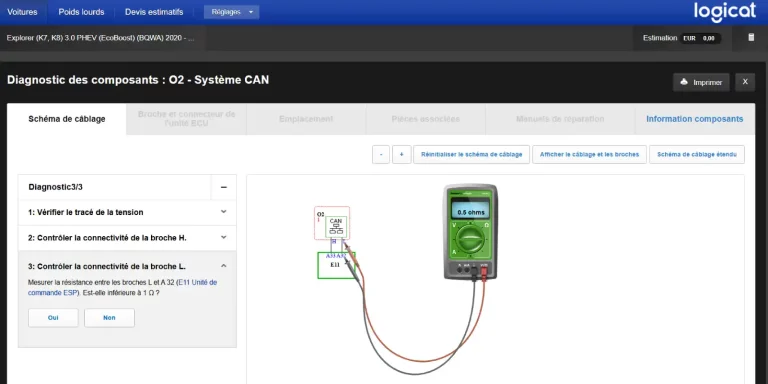
Task: Close the component diagnostic panel with X
Action: 745,82
